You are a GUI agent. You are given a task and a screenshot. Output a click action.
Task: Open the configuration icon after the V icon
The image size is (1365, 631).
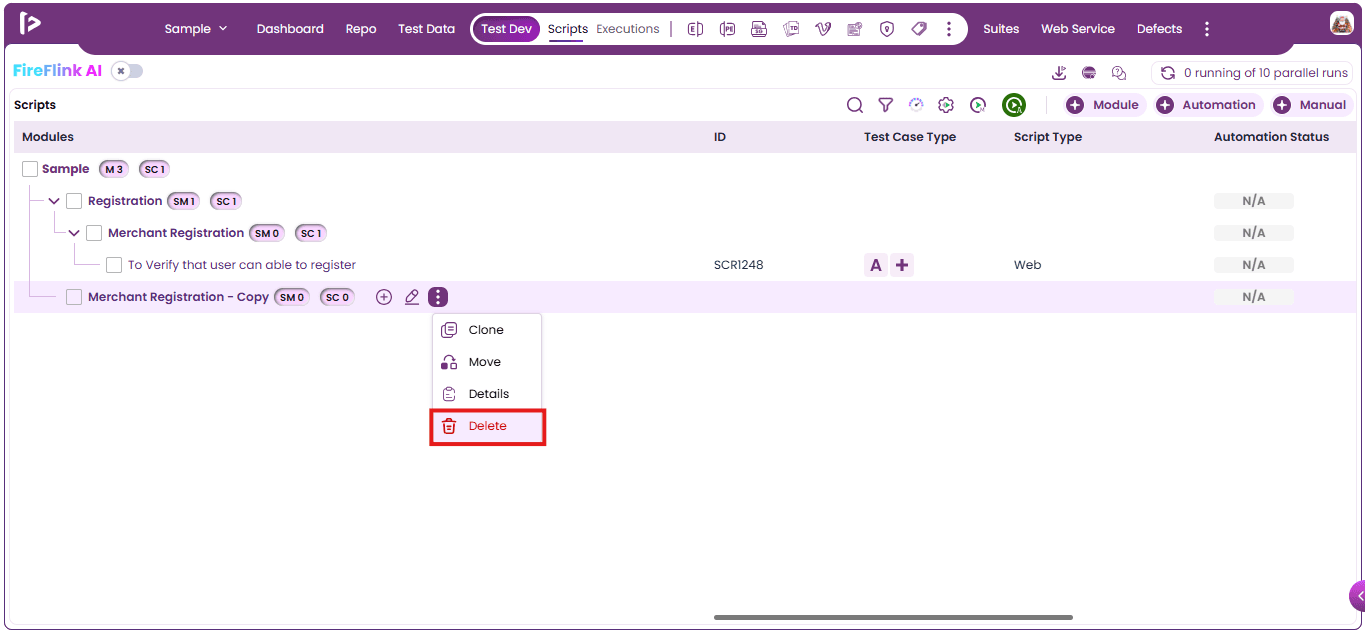click(855, 29)
